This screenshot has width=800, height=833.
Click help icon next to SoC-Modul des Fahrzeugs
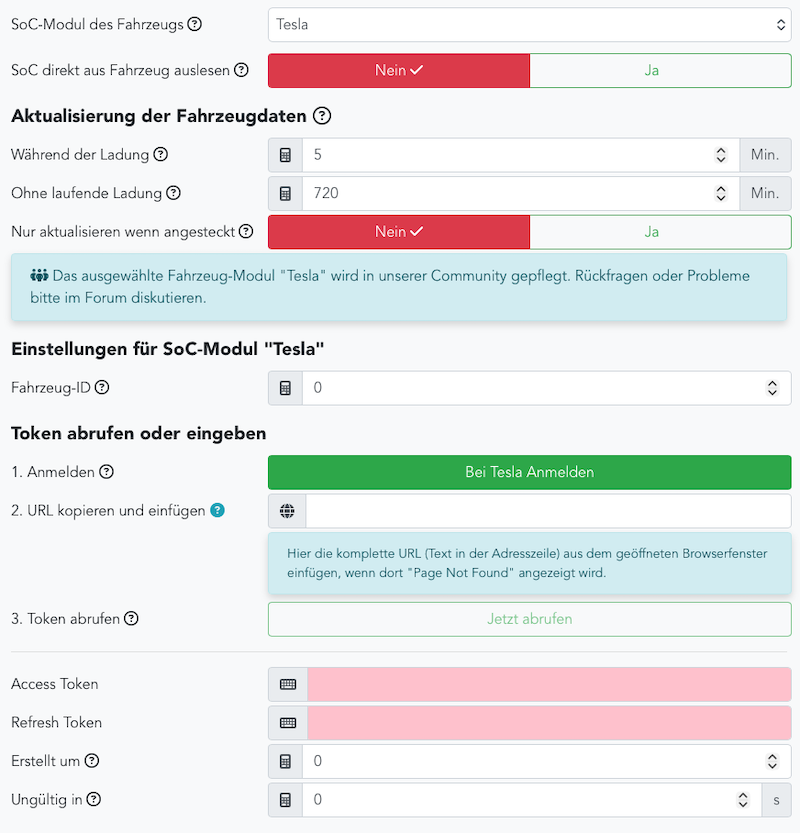coord(194,24)
